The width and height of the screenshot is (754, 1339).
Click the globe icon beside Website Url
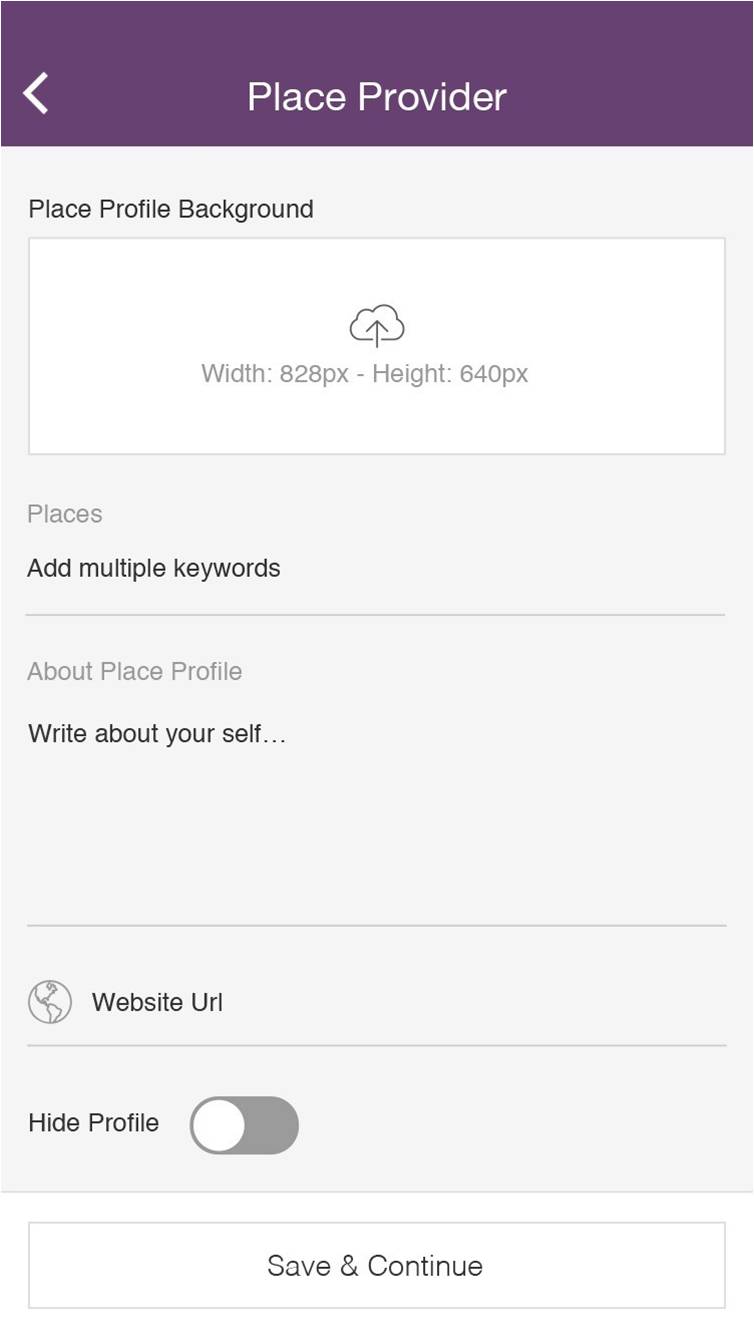(x=50, y=1002)
